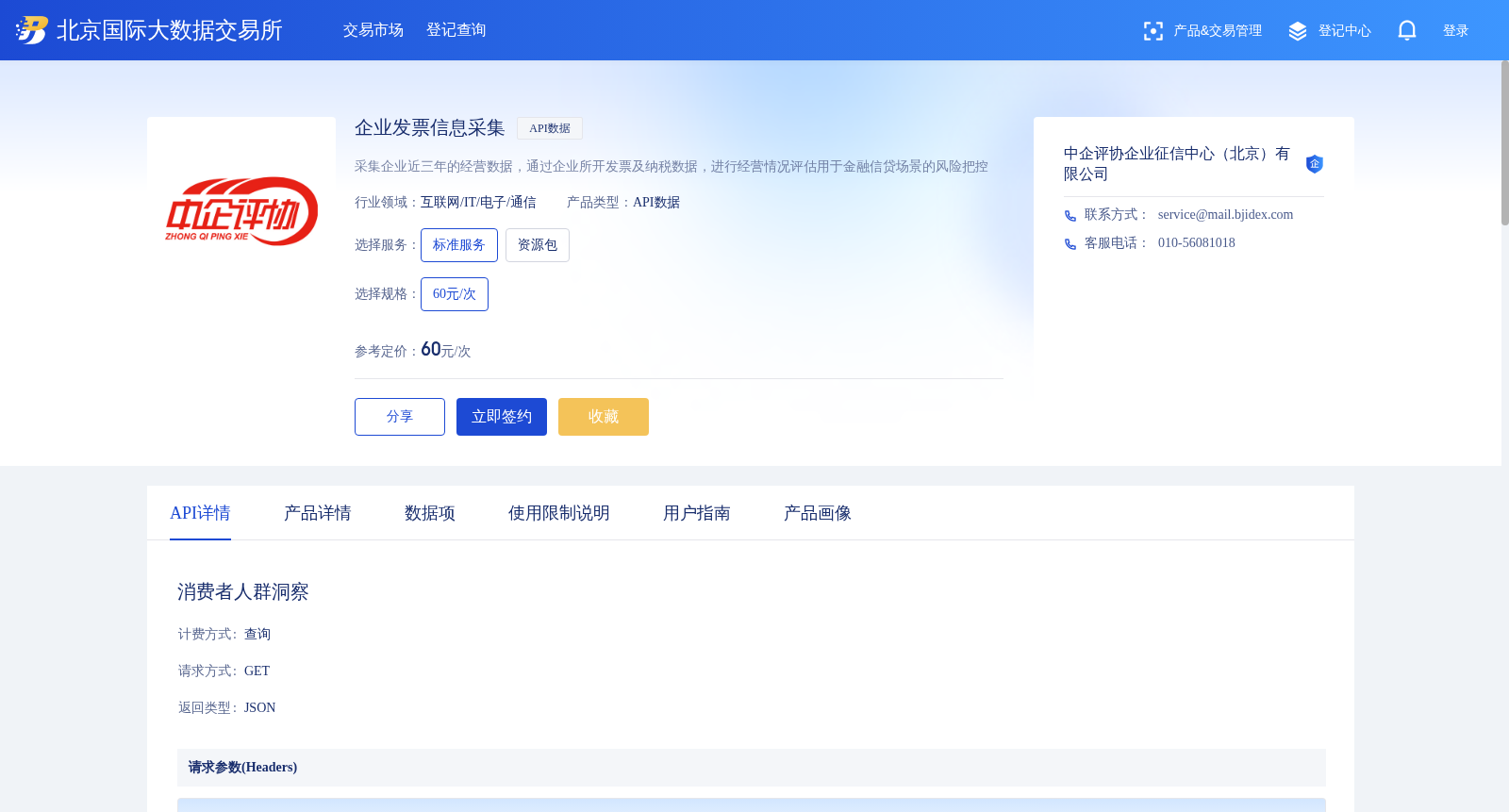
Task: Click the 互联网/IT/电子/通信 industry value
Action: pyautogui.click(x=478, y=203)
